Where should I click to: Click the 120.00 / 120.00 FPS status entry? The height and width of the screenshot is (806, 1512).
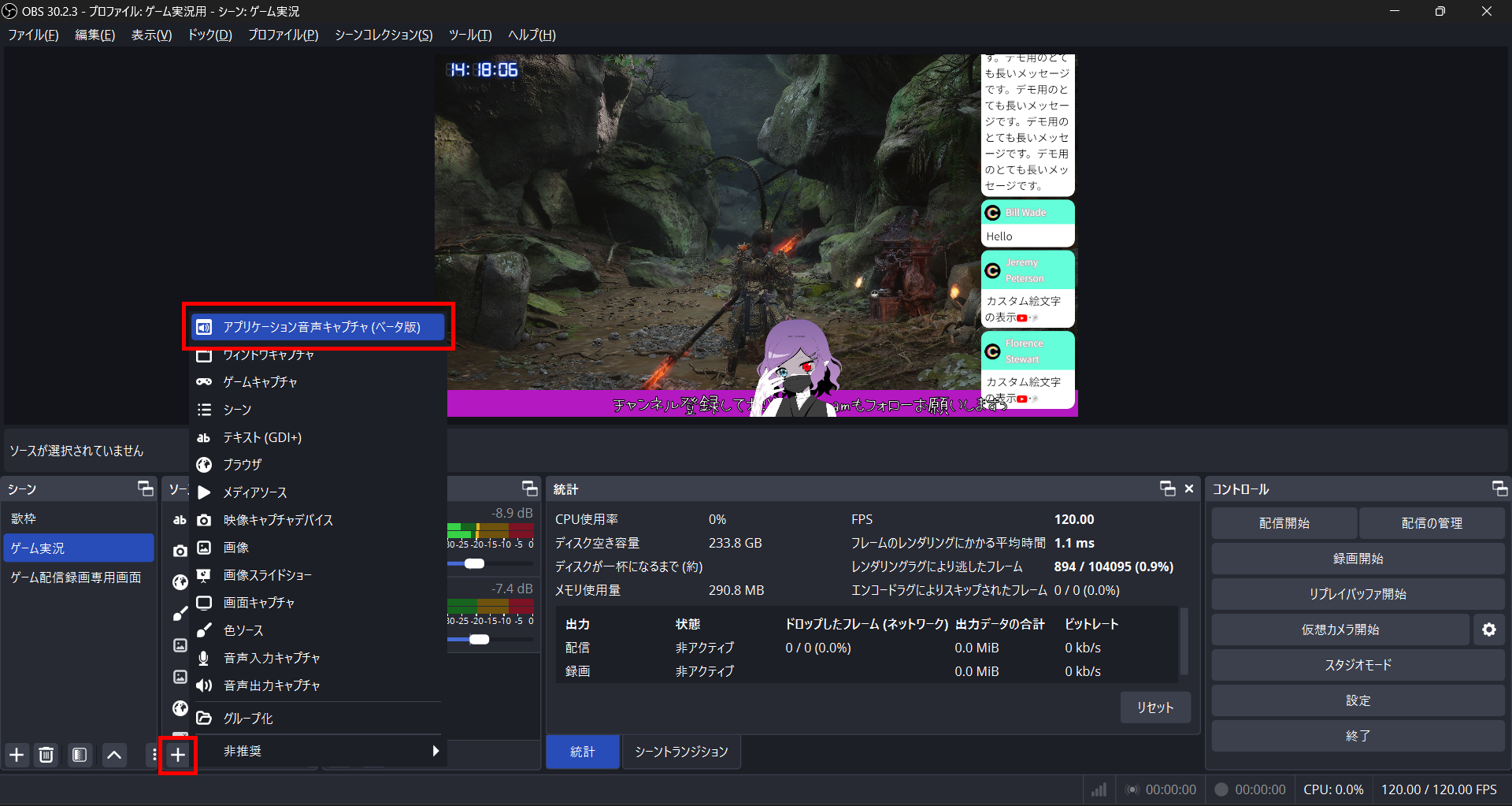1439,789
